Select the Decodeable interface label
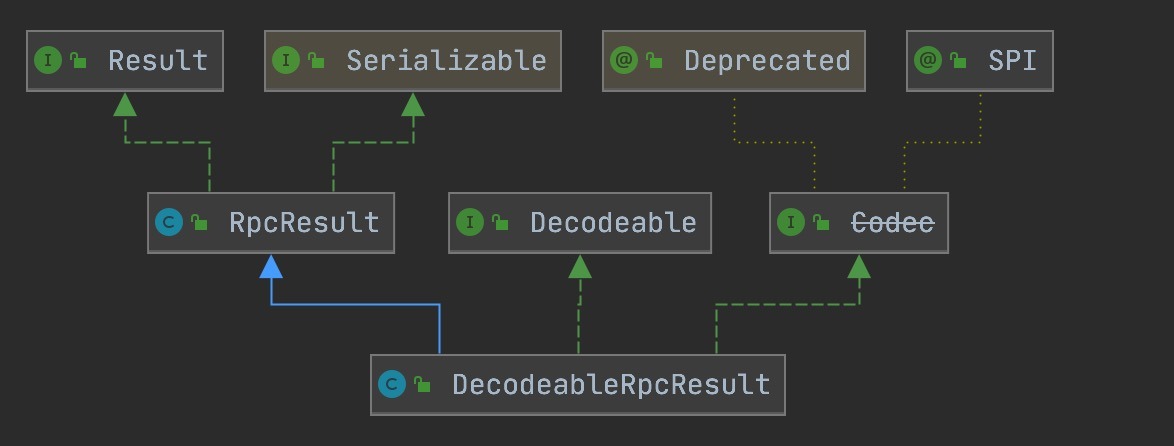The height and width of the screenshot is (446, 1174). click(613, 222)
